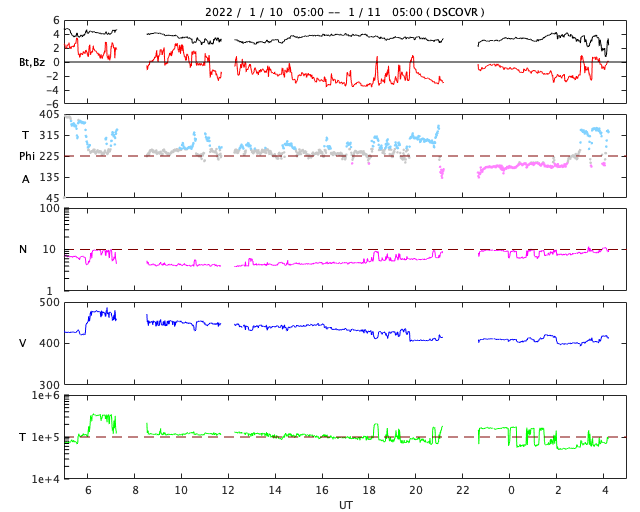
Task: Click the '300' tick label on velocity axis
Action: pyautogui.click(x=49, y=385)
